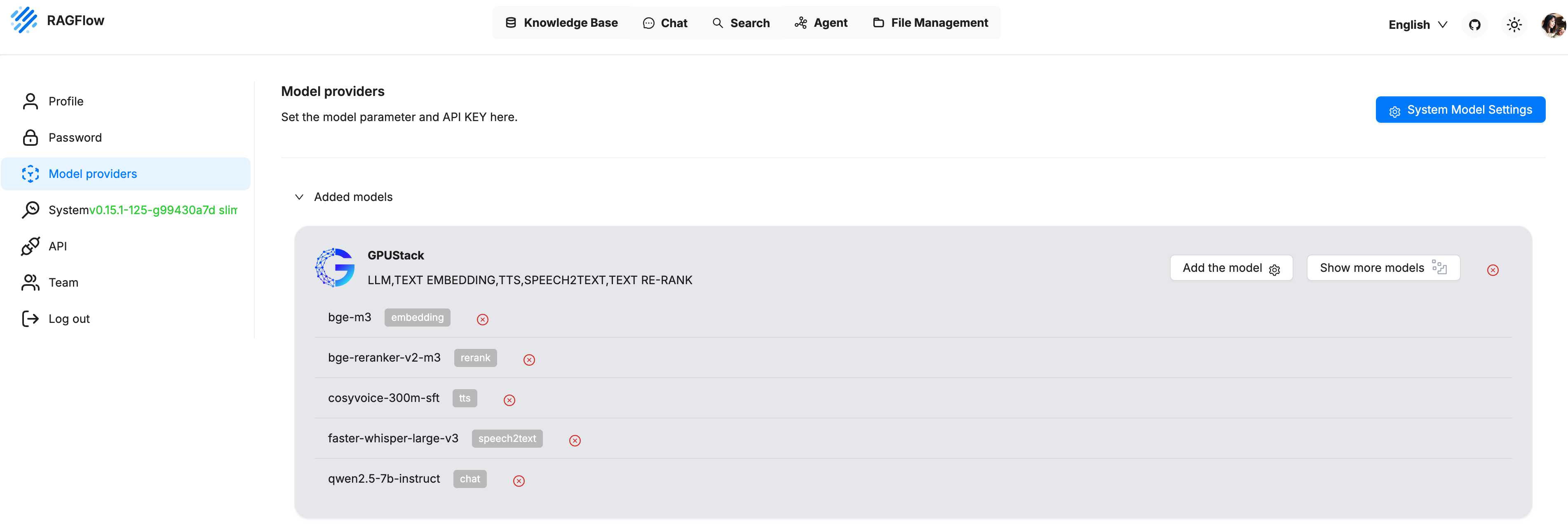Image resolution: width=1568 pixels, height=528 pixels.
Task: Open the API settings page
Action: click(x=57, y=246)
